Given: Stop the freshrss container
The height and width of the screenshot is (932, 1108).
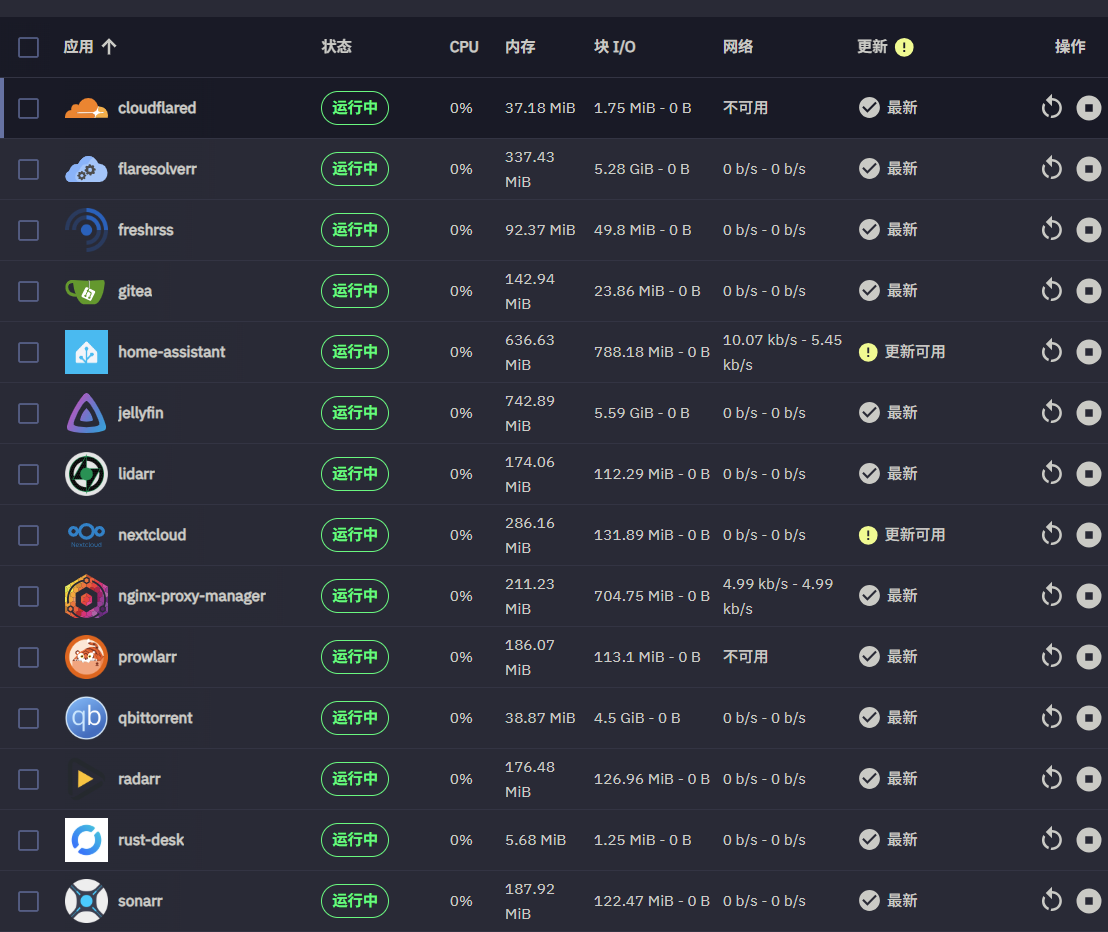Looking at the screenshot, I should 1088,230.
